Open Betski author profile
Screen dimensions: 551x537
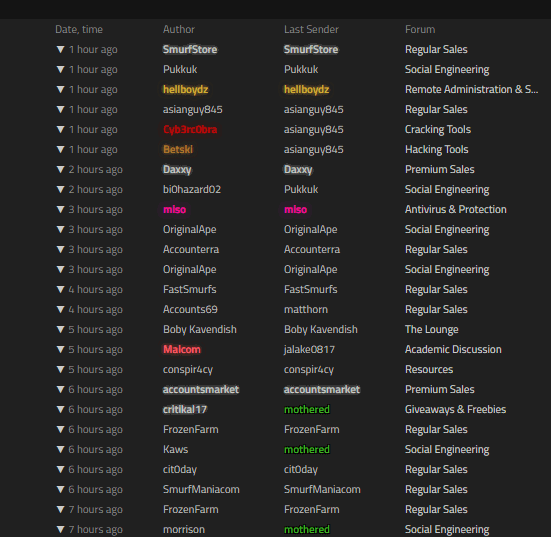pos(178,150)
